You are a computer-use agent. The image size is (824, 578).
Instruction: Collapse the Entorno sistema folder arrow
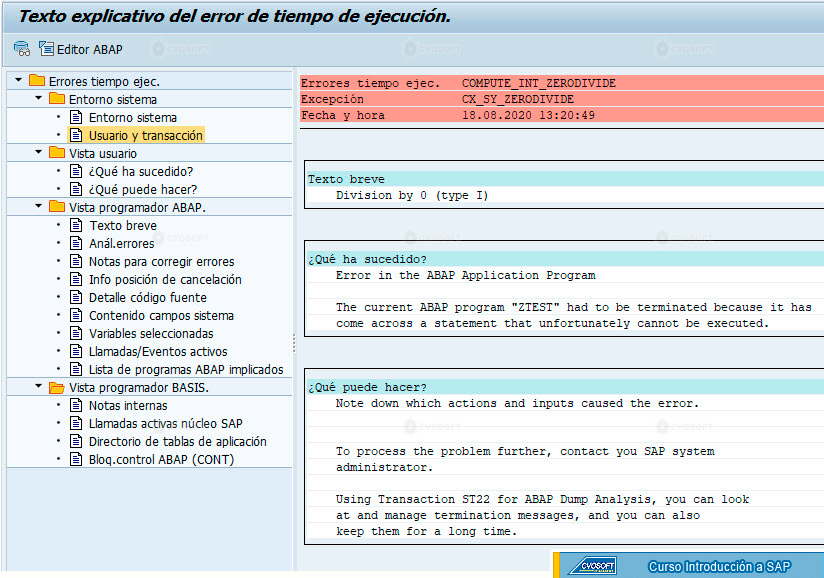point(38,98)
